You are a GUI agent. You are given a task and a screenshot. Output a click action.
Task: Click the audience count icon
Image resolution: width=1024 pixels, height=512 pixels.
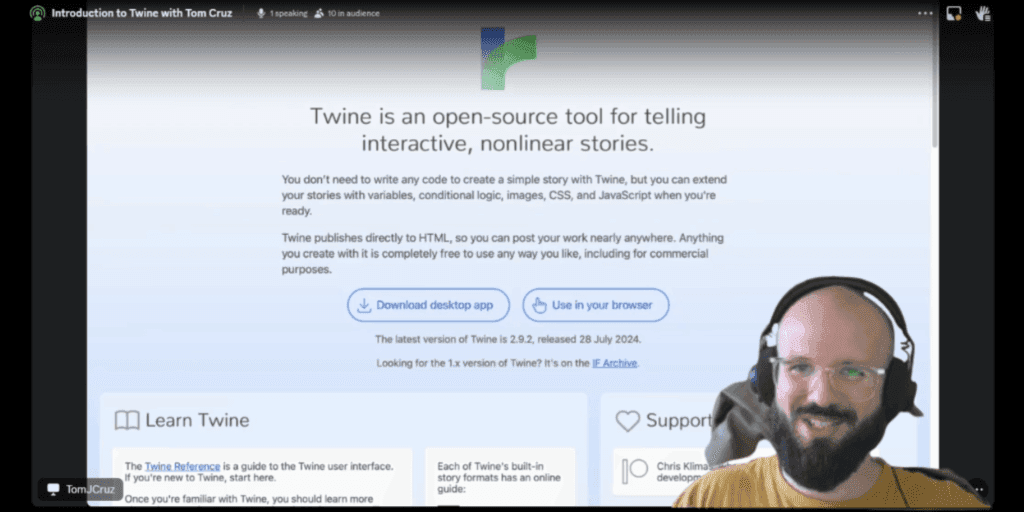(x=318, y=13)
